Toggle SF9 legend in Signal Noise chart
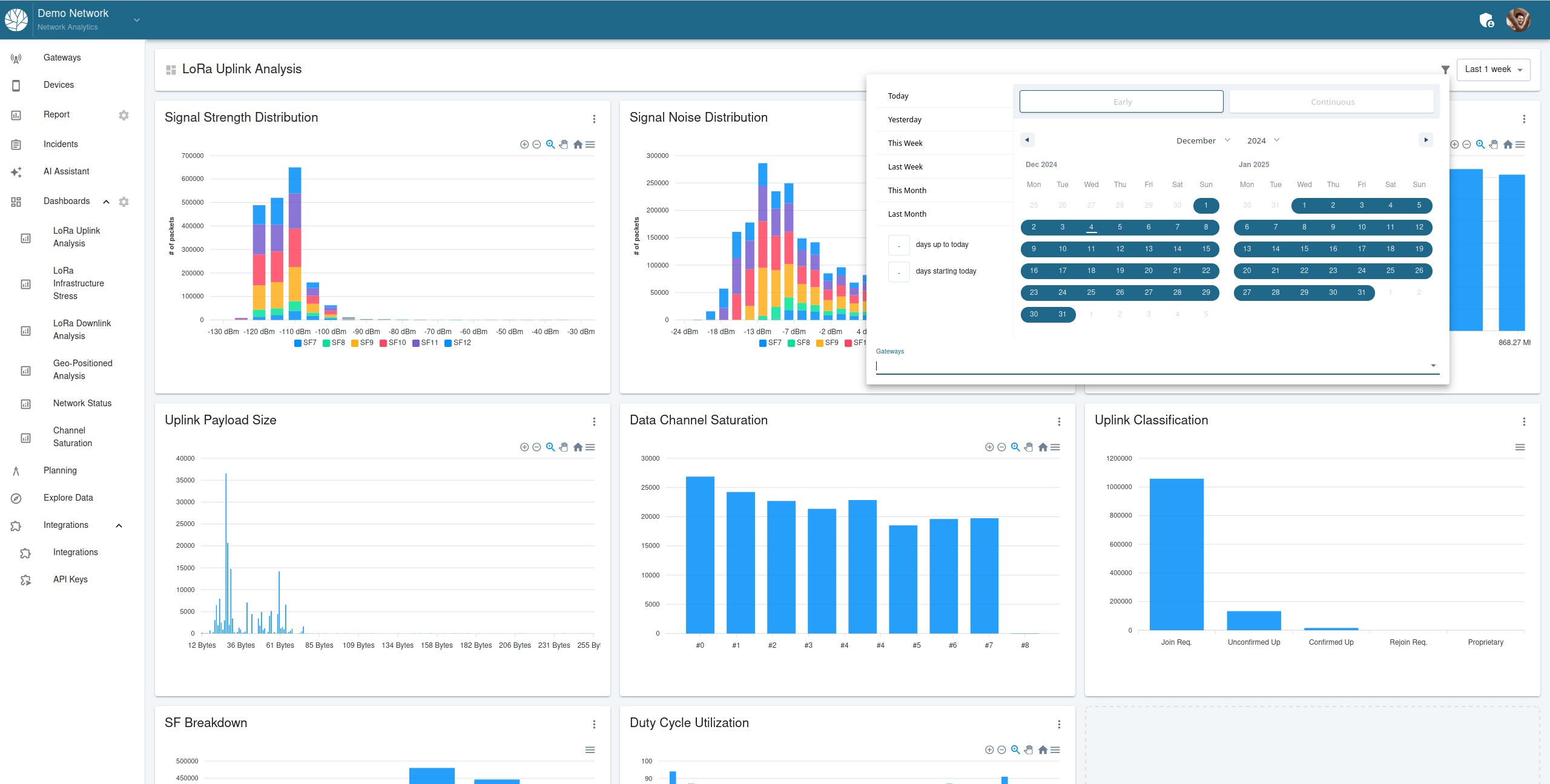 pyautogui.click(x=827, y=343)
